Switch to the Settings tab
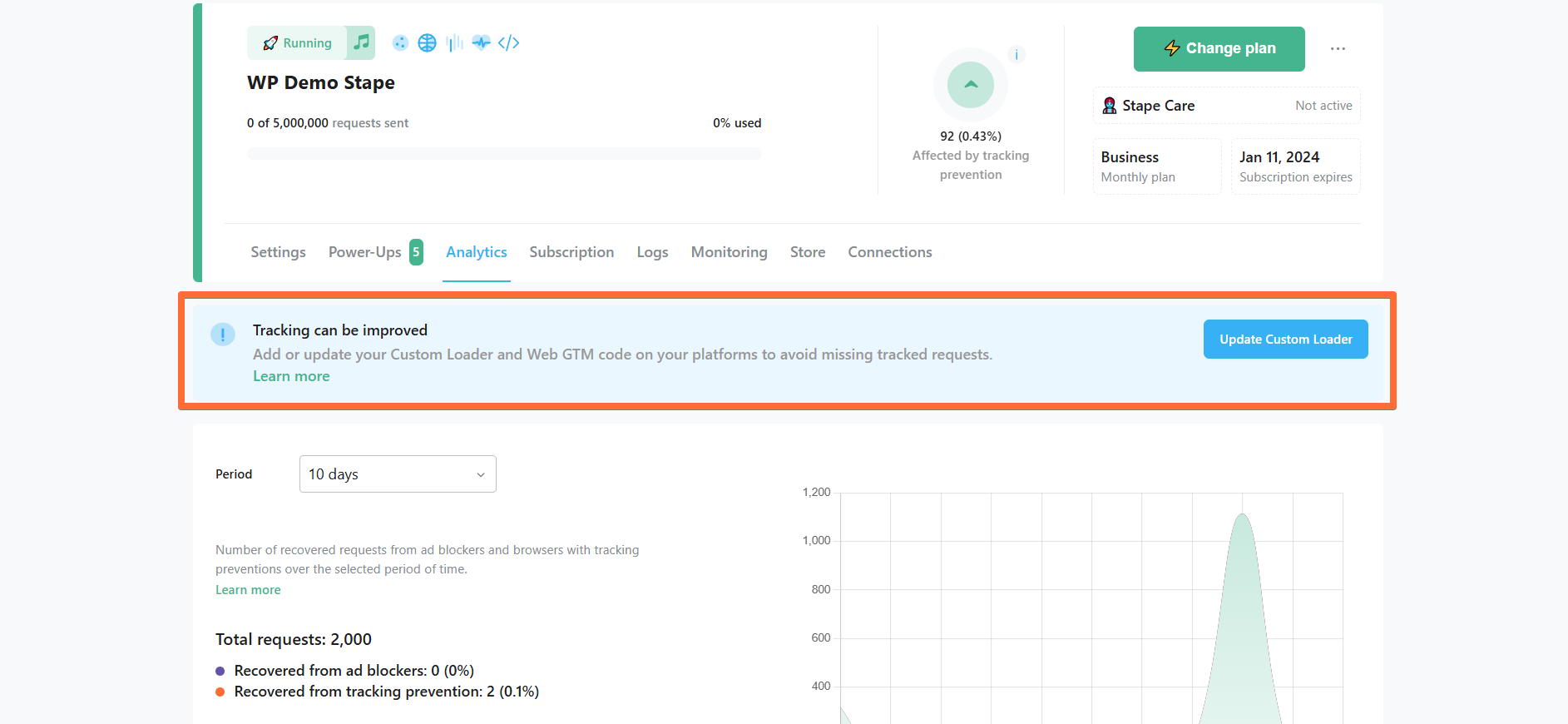The width and height of the screenshot is (1568, 724). tap(278, 252)
